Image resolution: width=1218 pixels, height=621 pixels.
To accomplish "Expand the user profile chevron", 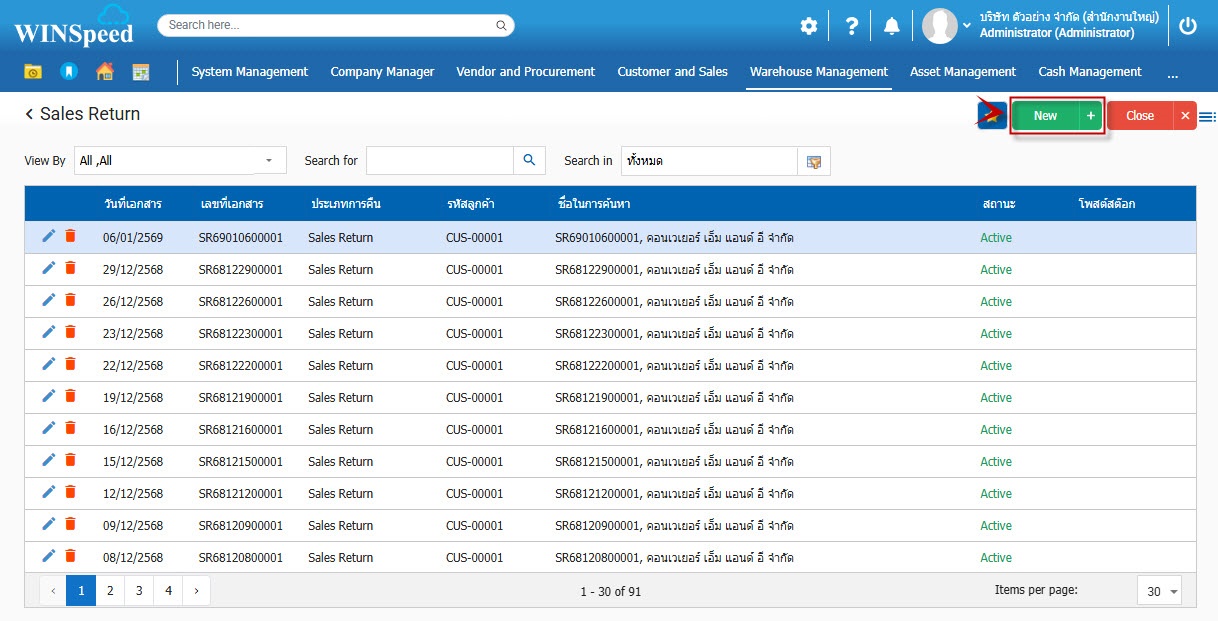I will point(966,25).
